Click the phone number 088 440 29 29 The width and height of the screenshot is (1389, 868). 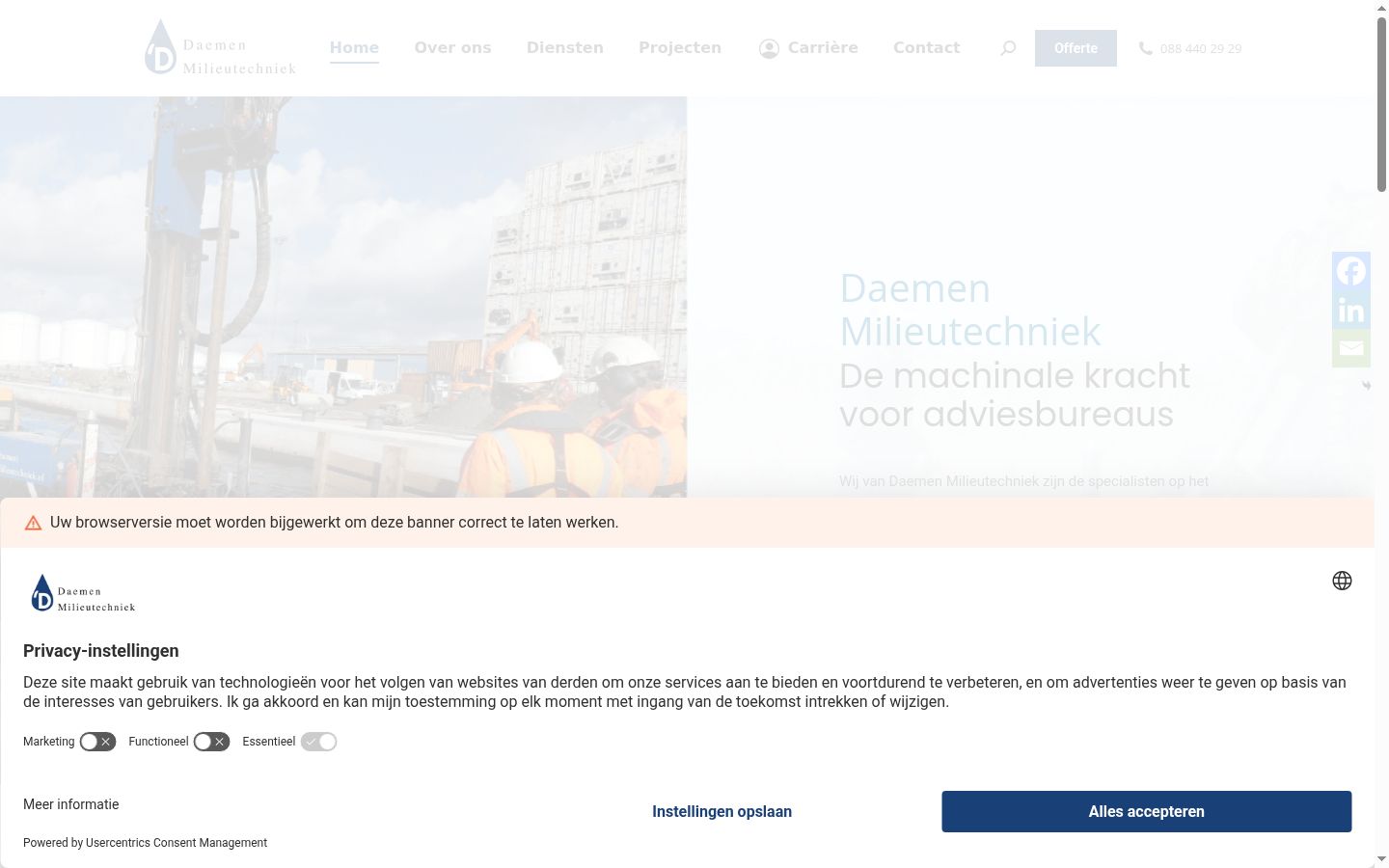[1201, 48]
